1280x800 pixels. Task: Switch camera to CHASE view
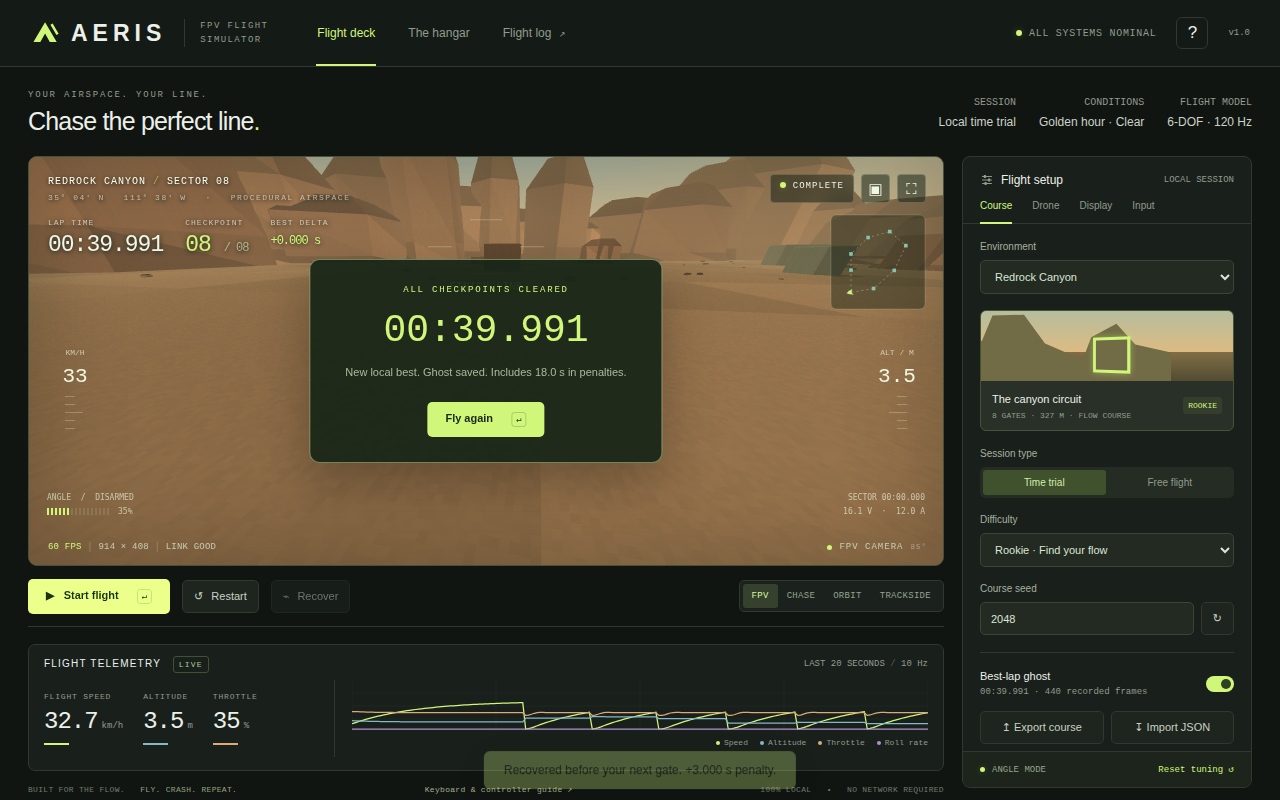801,596
